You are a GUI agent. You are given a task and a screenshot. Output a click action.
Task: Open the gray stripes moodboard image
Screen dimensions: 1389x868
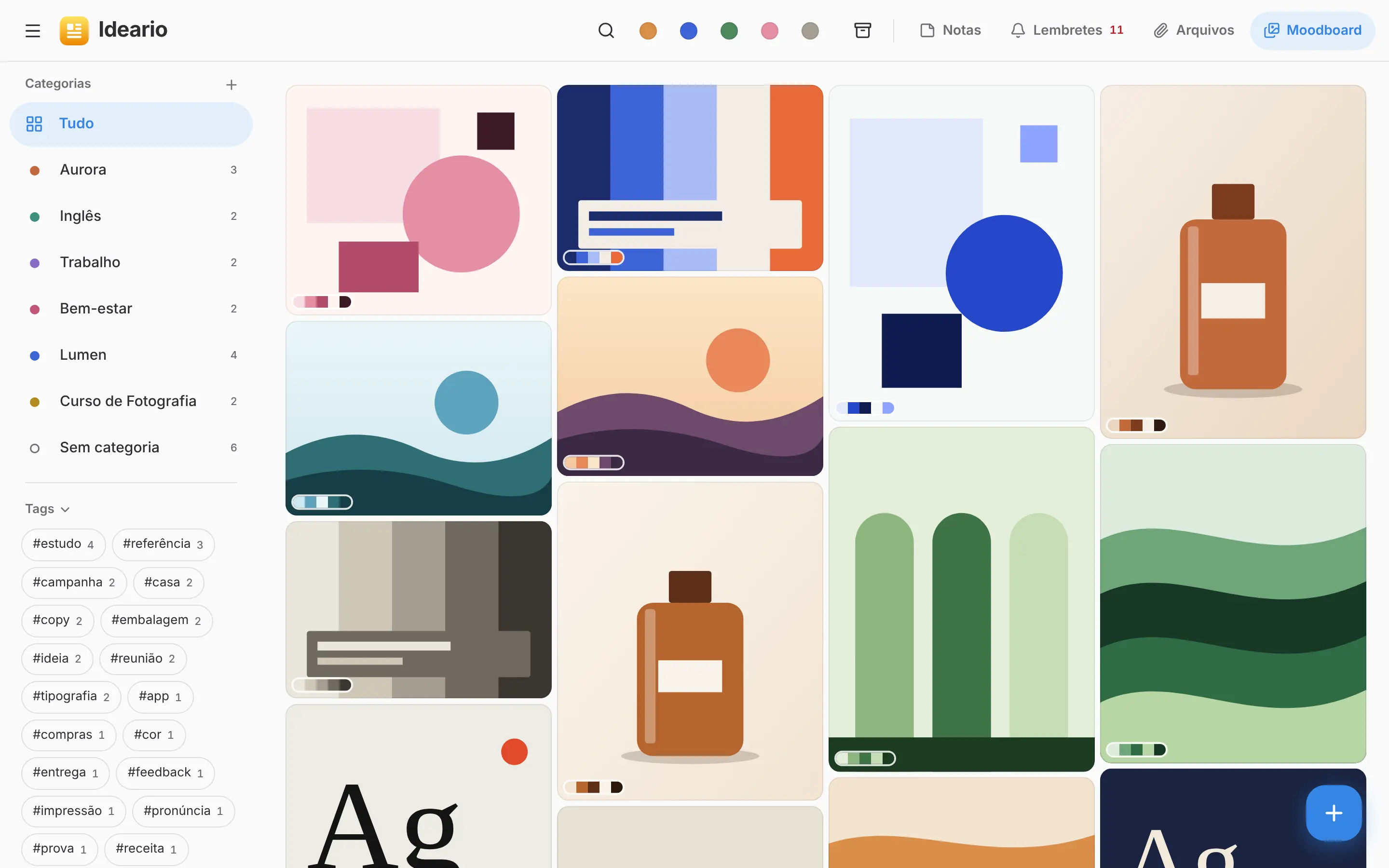[419, 610]
